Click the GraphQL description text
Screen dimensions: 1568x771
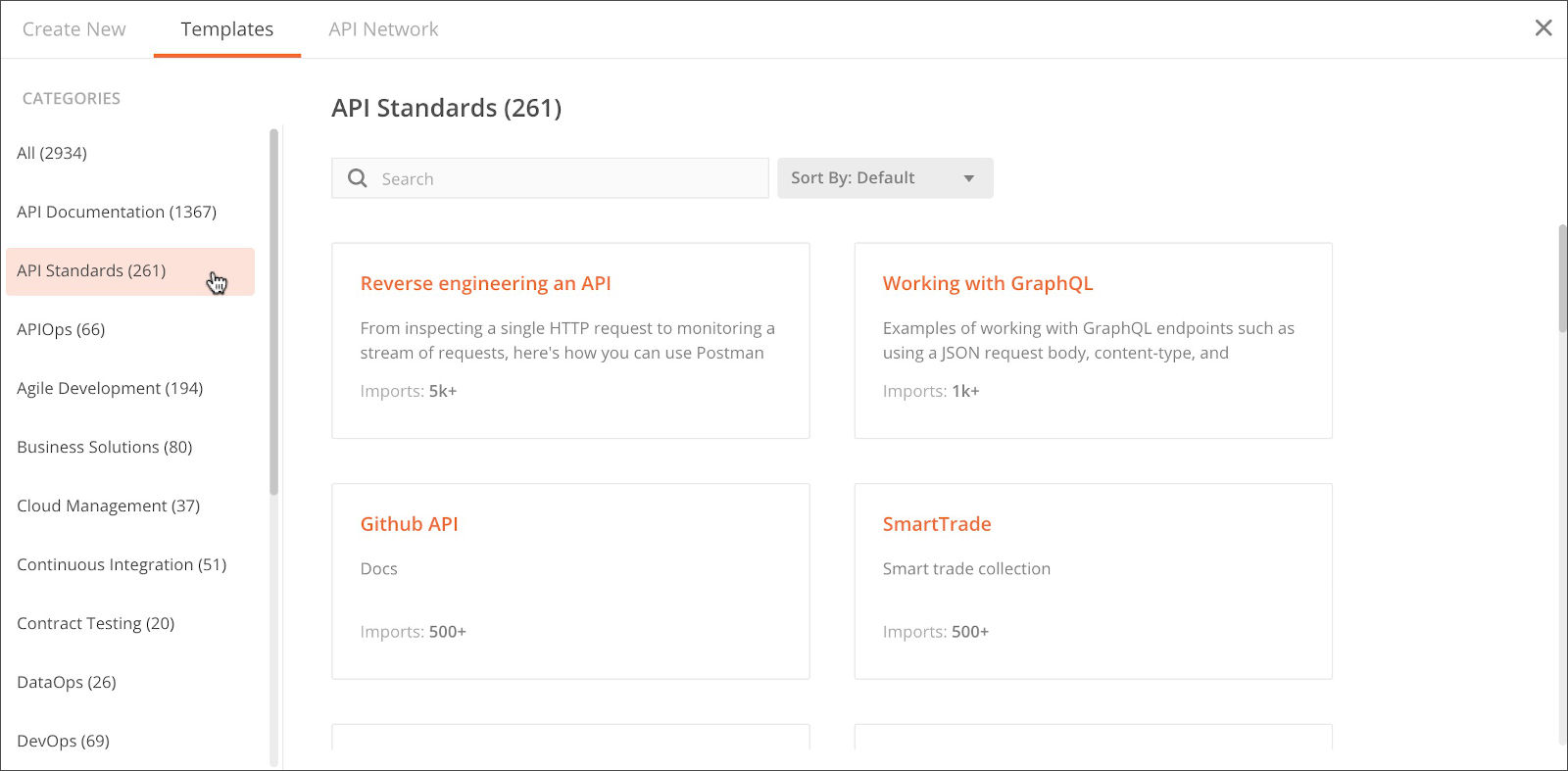point(1088,341)
